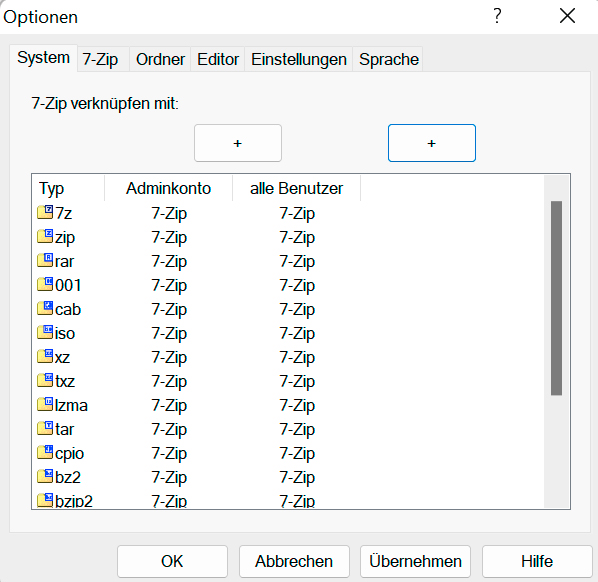Click the tar file type icon
The width and height of the screenshot is (598, 582).
tap(45, 428)
